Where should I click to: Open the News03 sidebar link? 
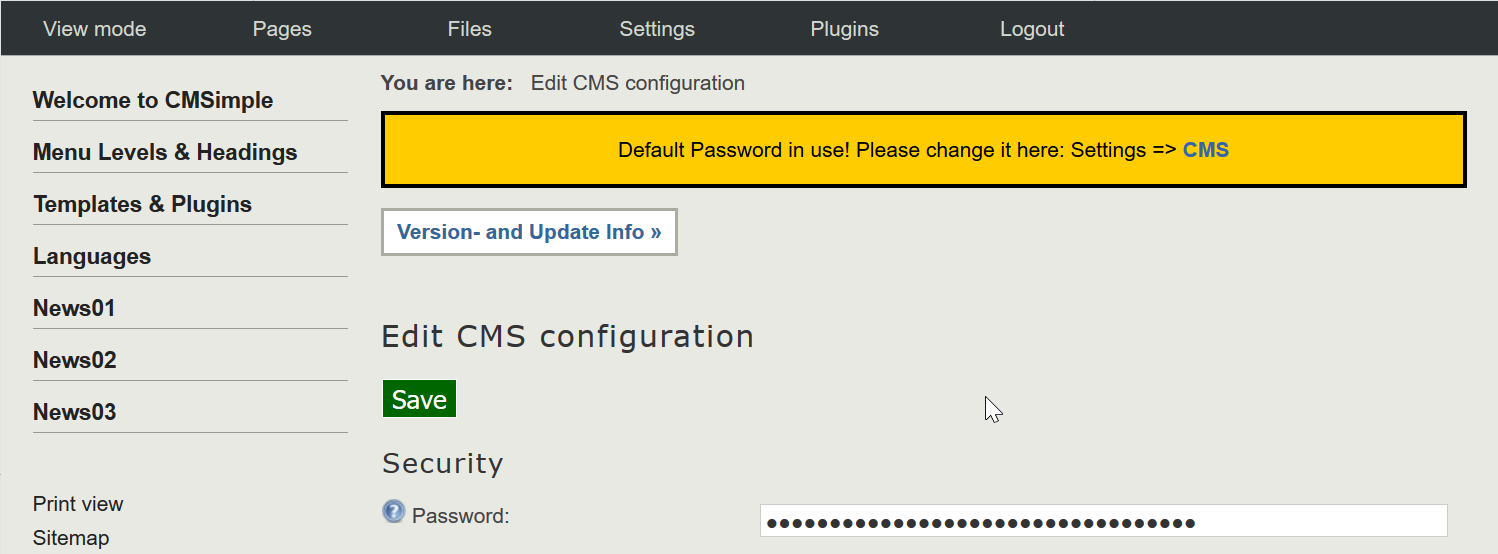pyautogui.click(x=74, y=412)
